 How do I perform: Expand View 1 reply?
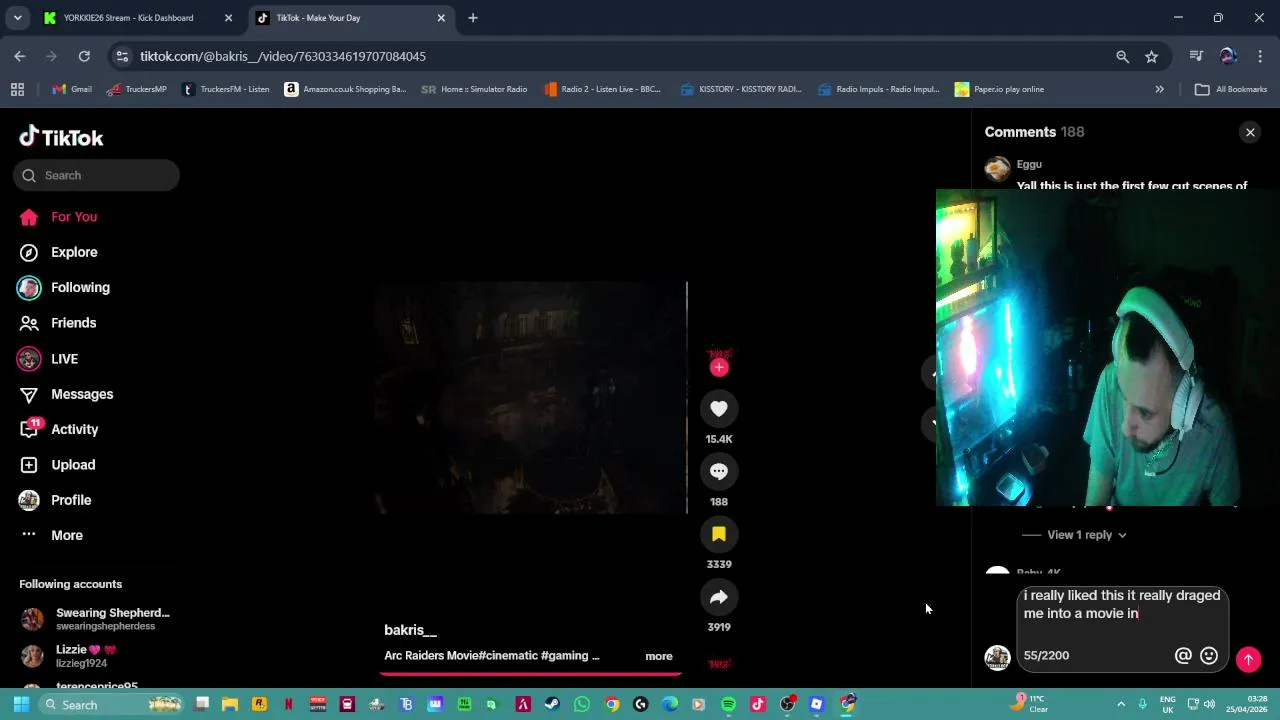click(1087, 535)
